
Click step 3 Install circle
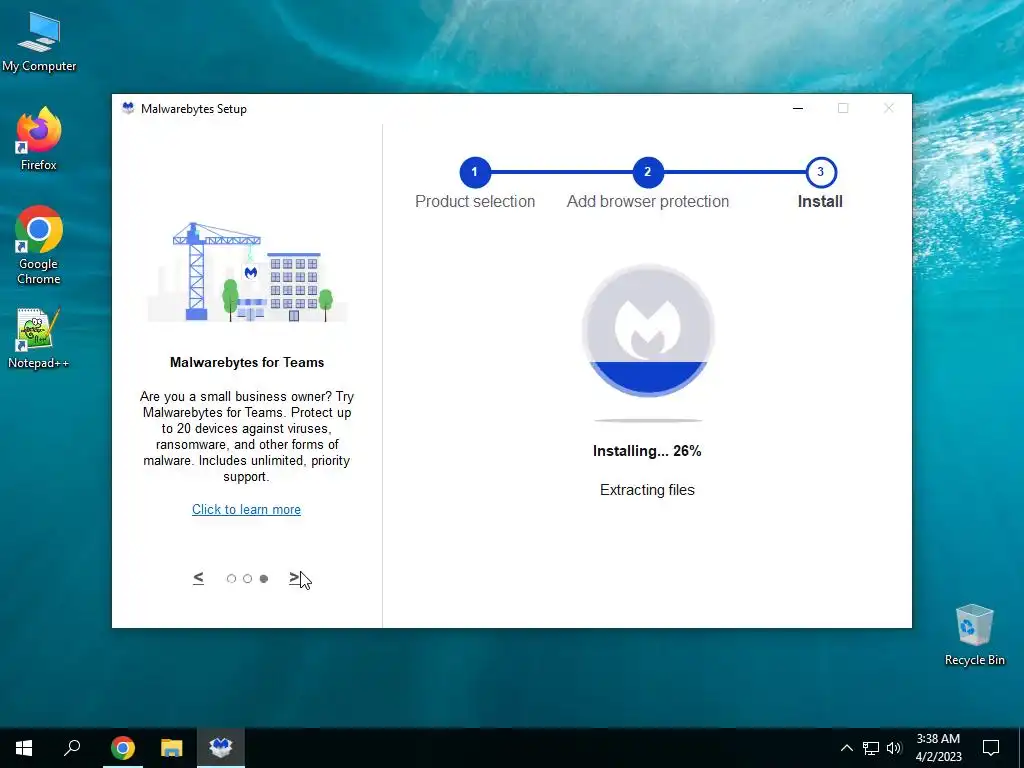821,172
